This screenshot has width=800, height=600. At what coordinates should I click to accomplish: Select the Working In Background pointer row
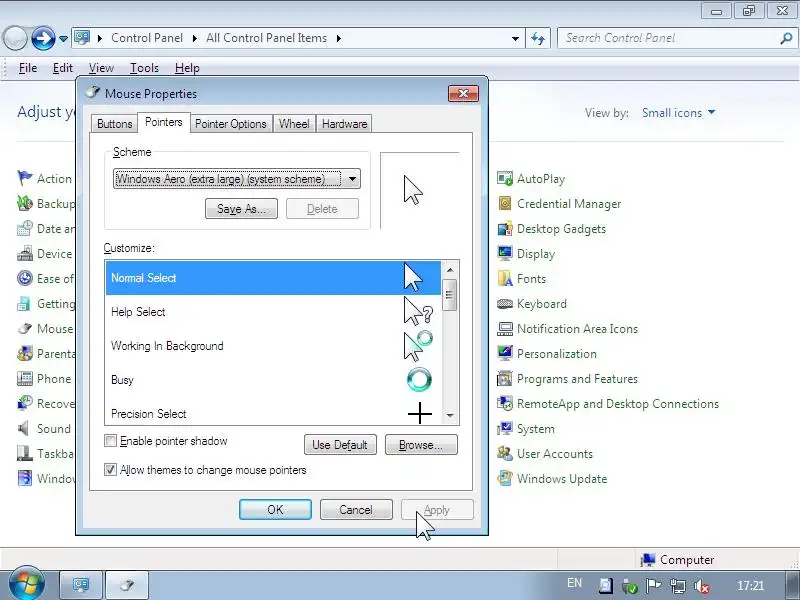(x=273, y=346)
